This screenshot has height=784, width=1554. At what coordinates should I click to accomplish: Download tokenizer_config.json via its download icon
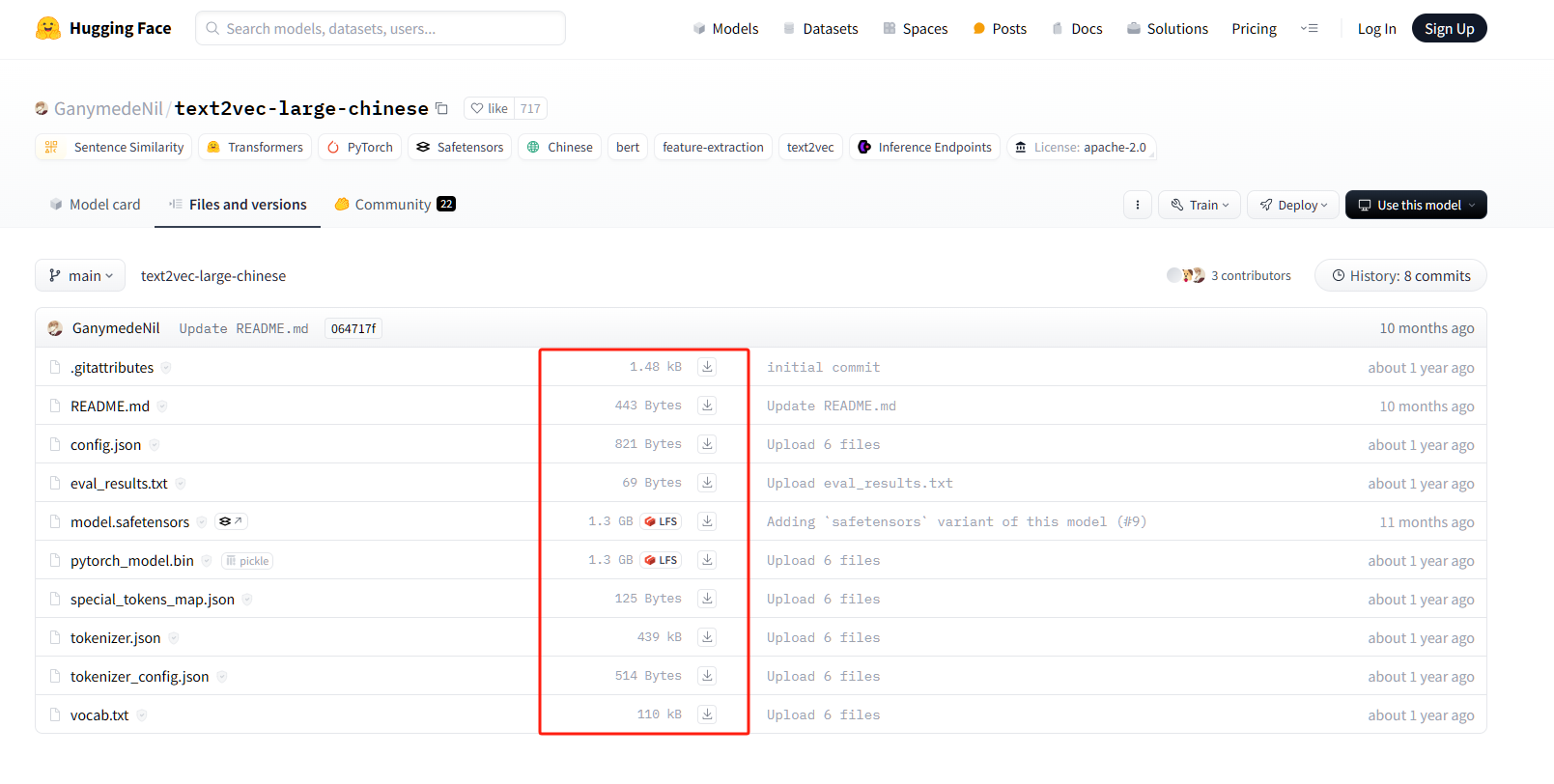[707, 676]
